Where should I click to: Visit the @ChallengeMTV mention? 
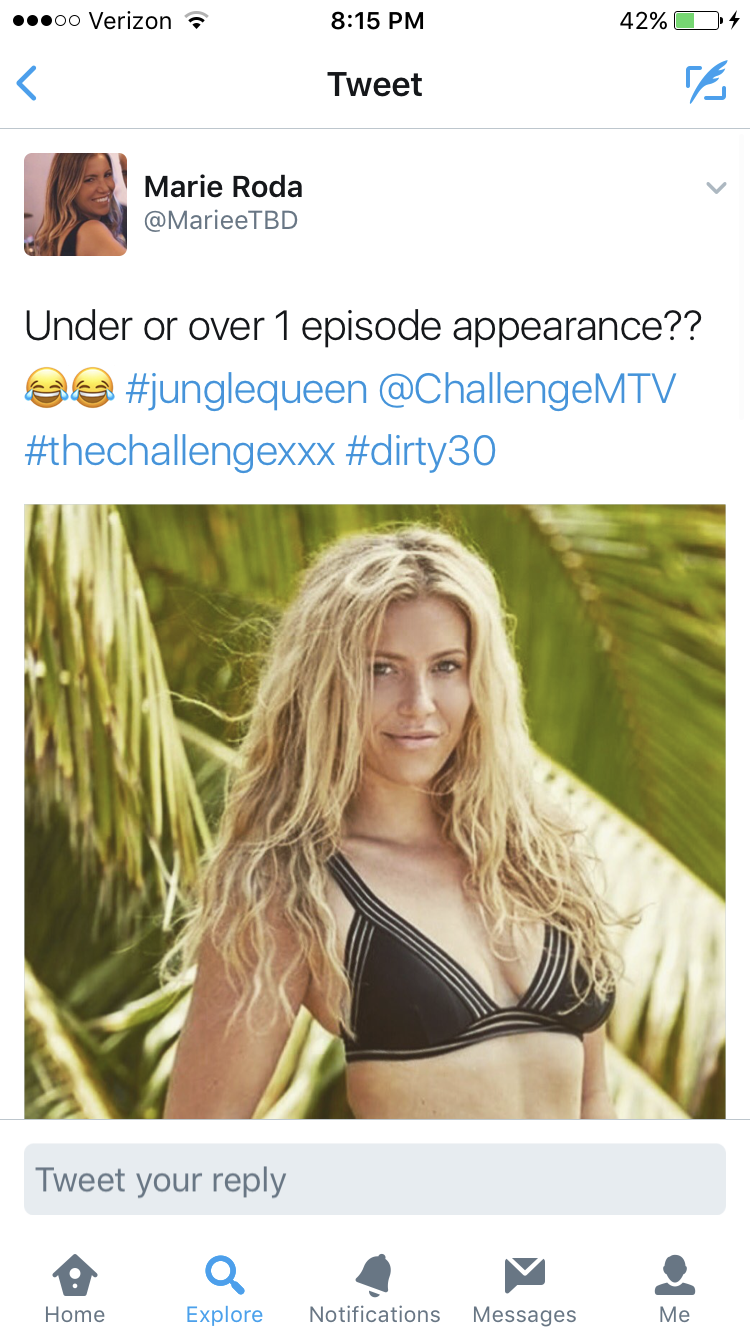pos(527,389)
